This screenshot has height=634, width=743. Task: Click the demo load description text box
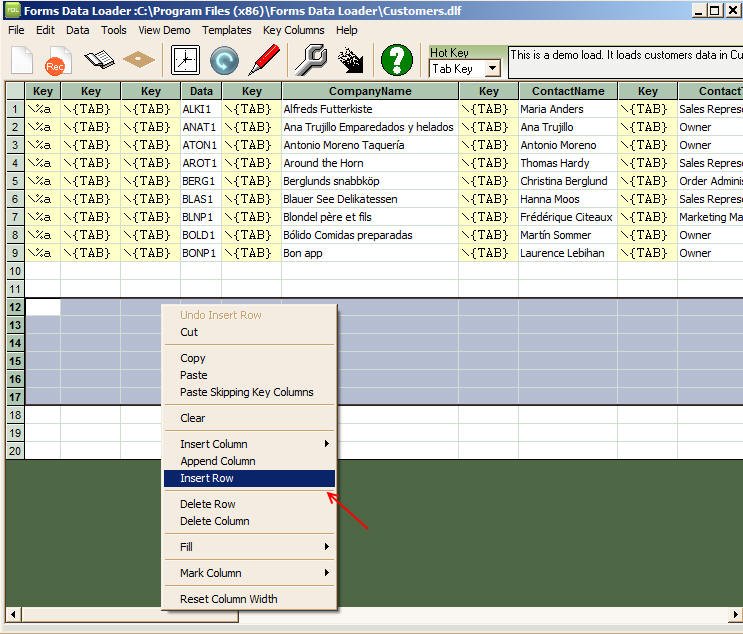coord(625,62)
